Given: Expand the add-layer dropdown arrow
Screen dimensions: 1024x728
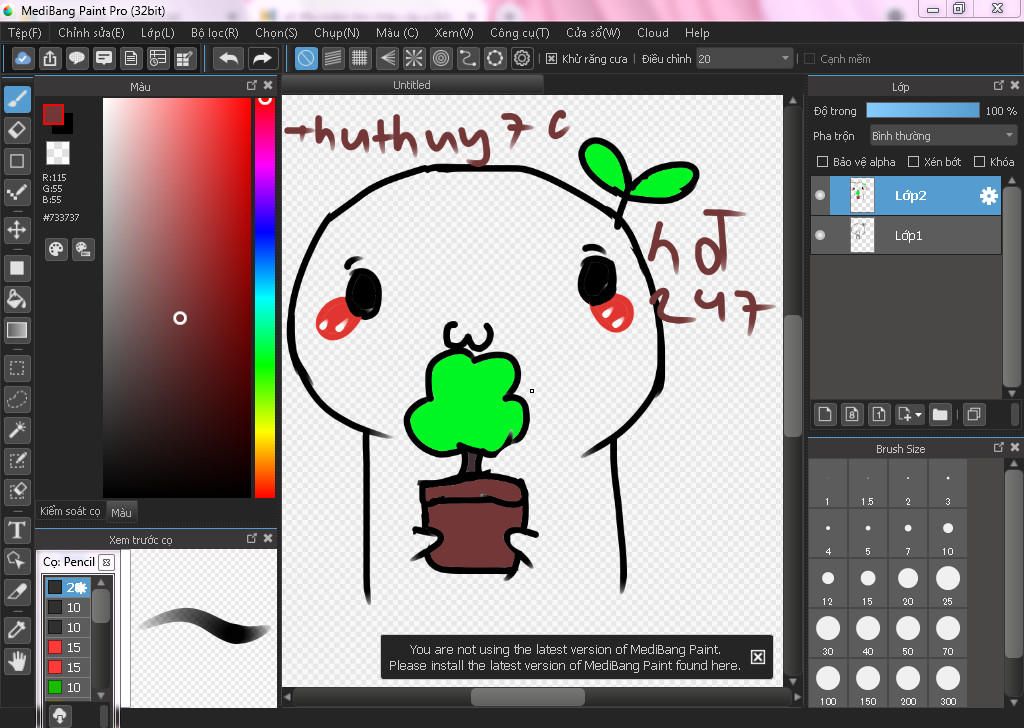Looking at the screenshot, I should (x=919, y=415).
